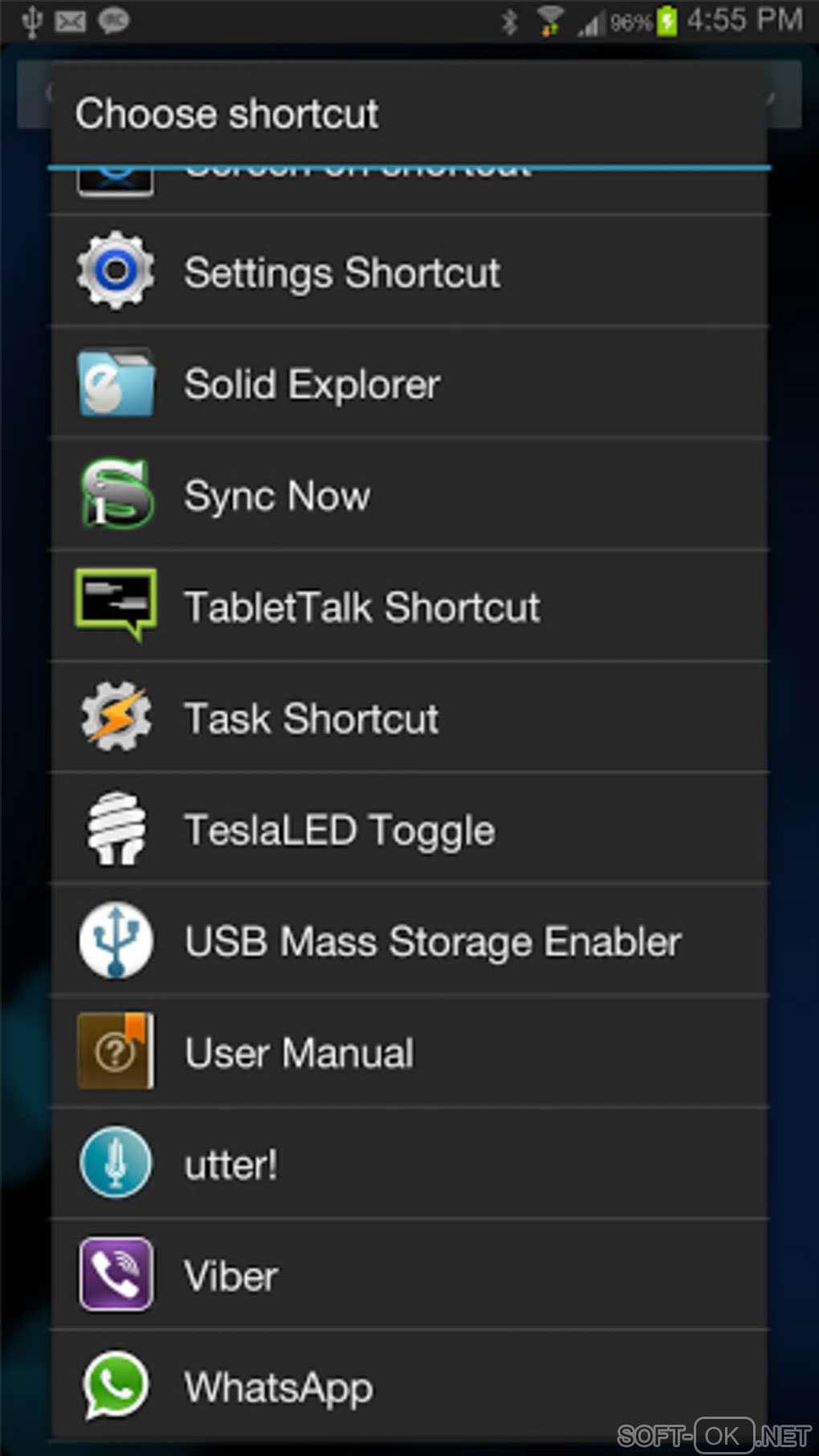Tap the Solid Explorer folder icon
Image resolution: width=819 pixels, height=1456 pixels.
pos(116,382)
